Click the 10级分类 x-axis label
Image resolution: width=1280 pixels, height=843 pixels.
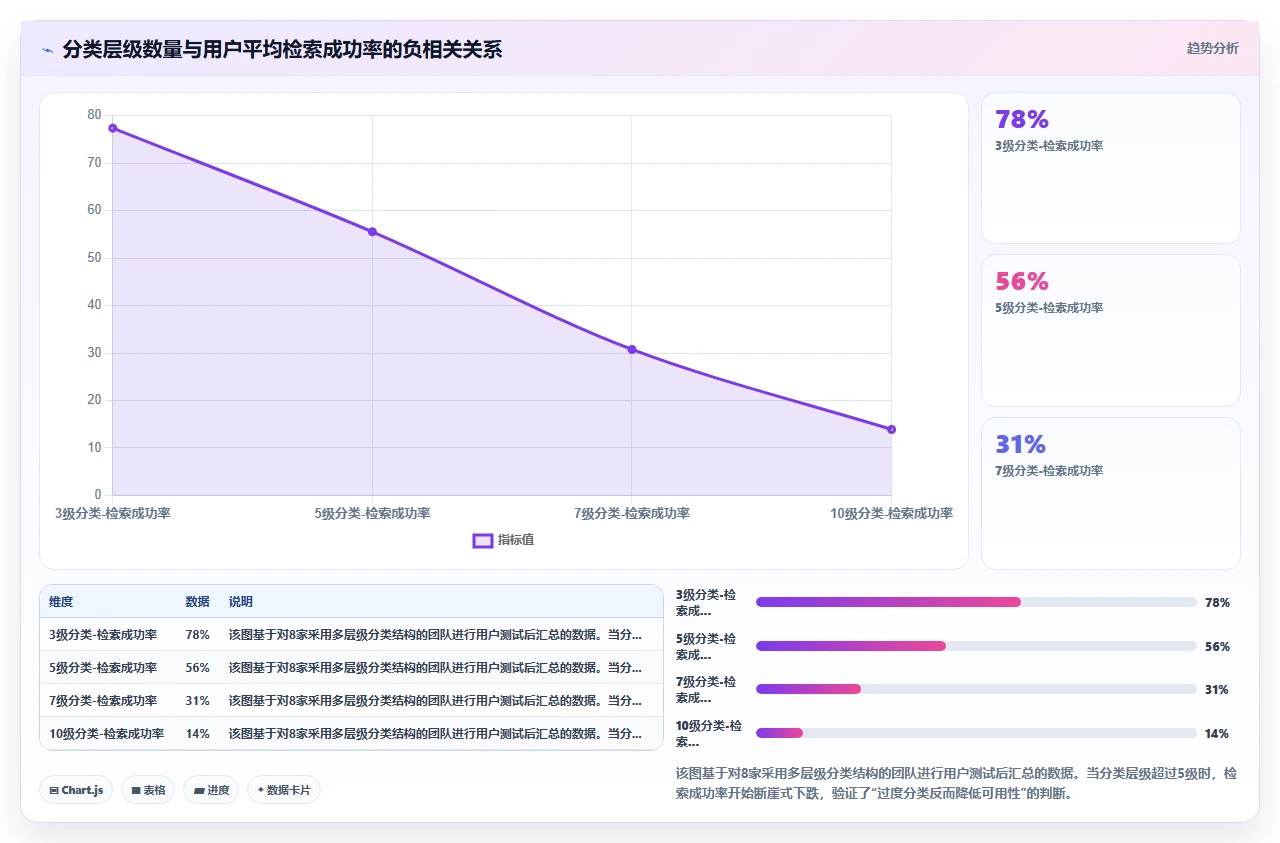(x=891, y=513)
